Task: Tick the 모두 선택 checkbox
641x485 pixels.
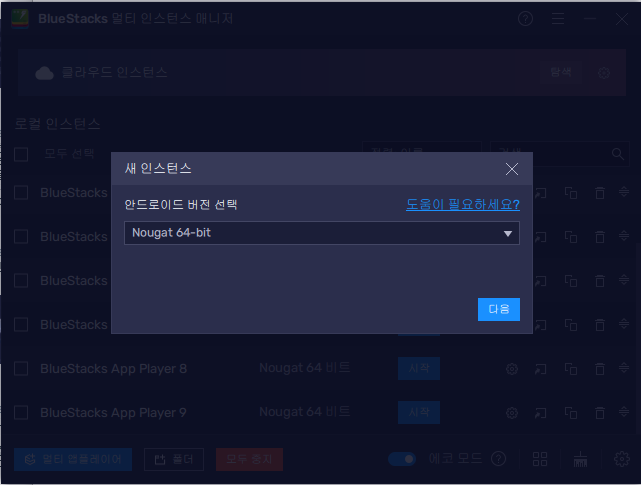Action: tap(21, 155)
